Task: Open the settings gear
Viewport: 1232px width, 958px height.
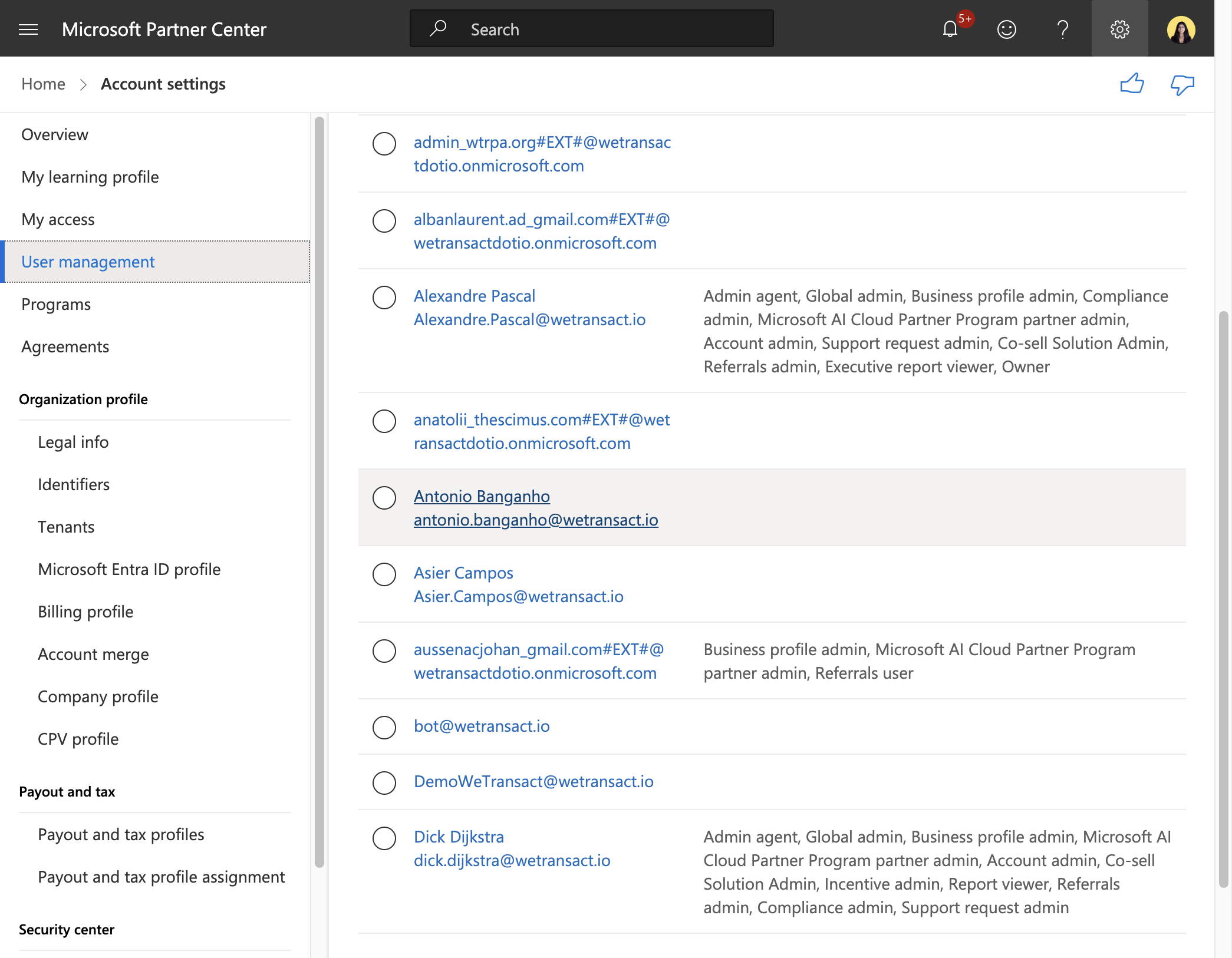Action: [1119, 29]
